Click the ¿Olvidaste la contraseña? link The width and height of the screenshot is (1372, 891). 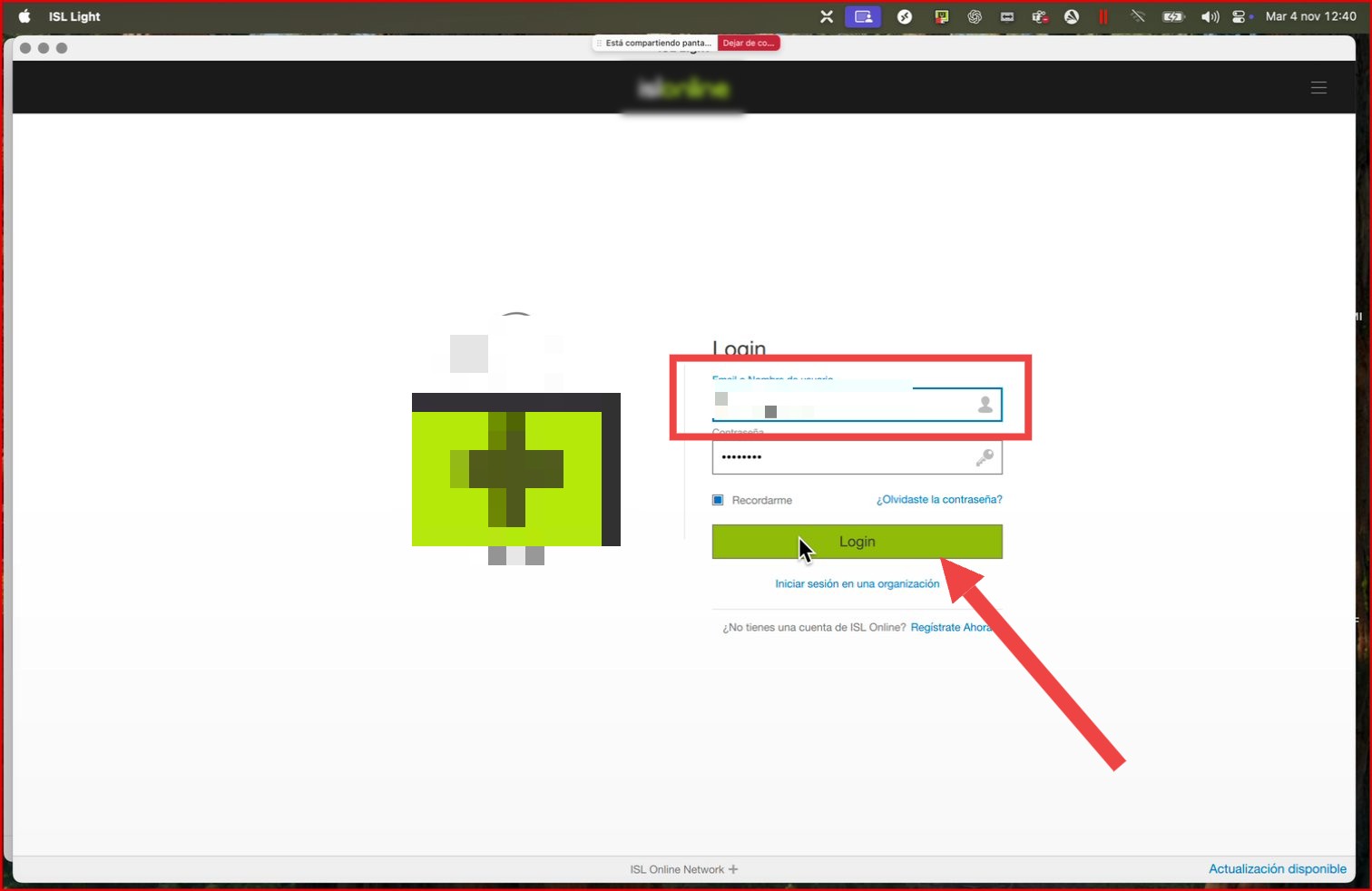click(x=939, y=500)
